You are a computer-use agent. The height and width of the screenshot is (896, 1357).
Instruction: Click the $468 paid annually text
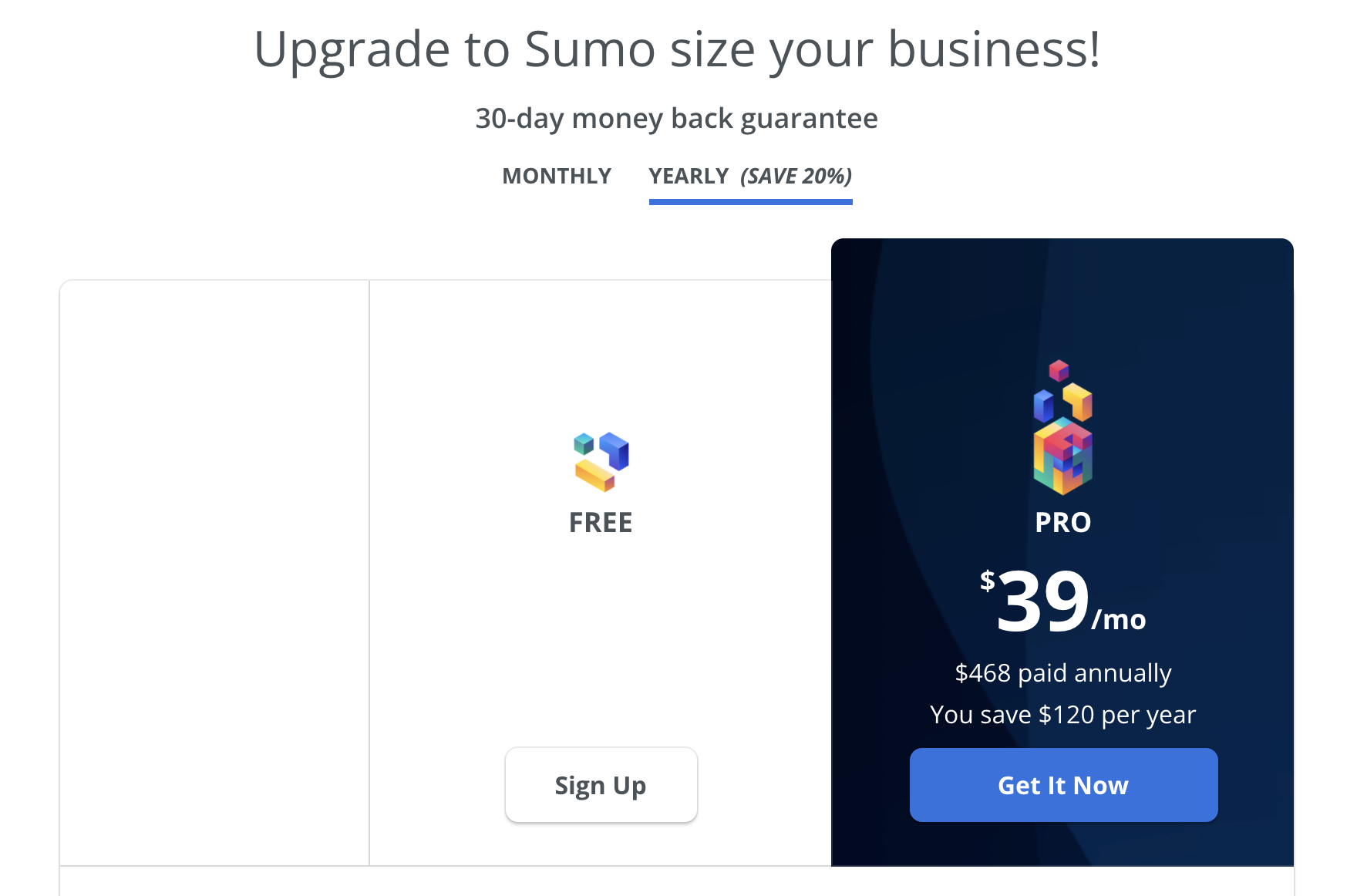pos(1062,672)
